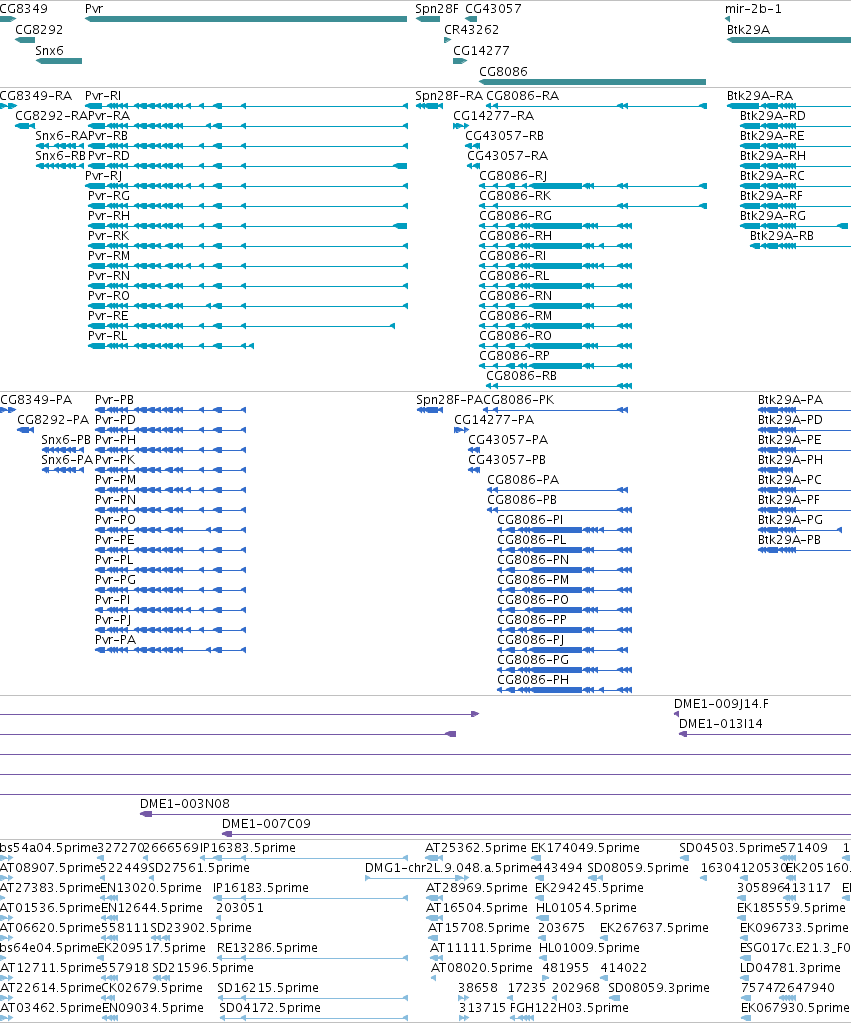Click the CG8292-PA protein label

click(x=53, y=420)
